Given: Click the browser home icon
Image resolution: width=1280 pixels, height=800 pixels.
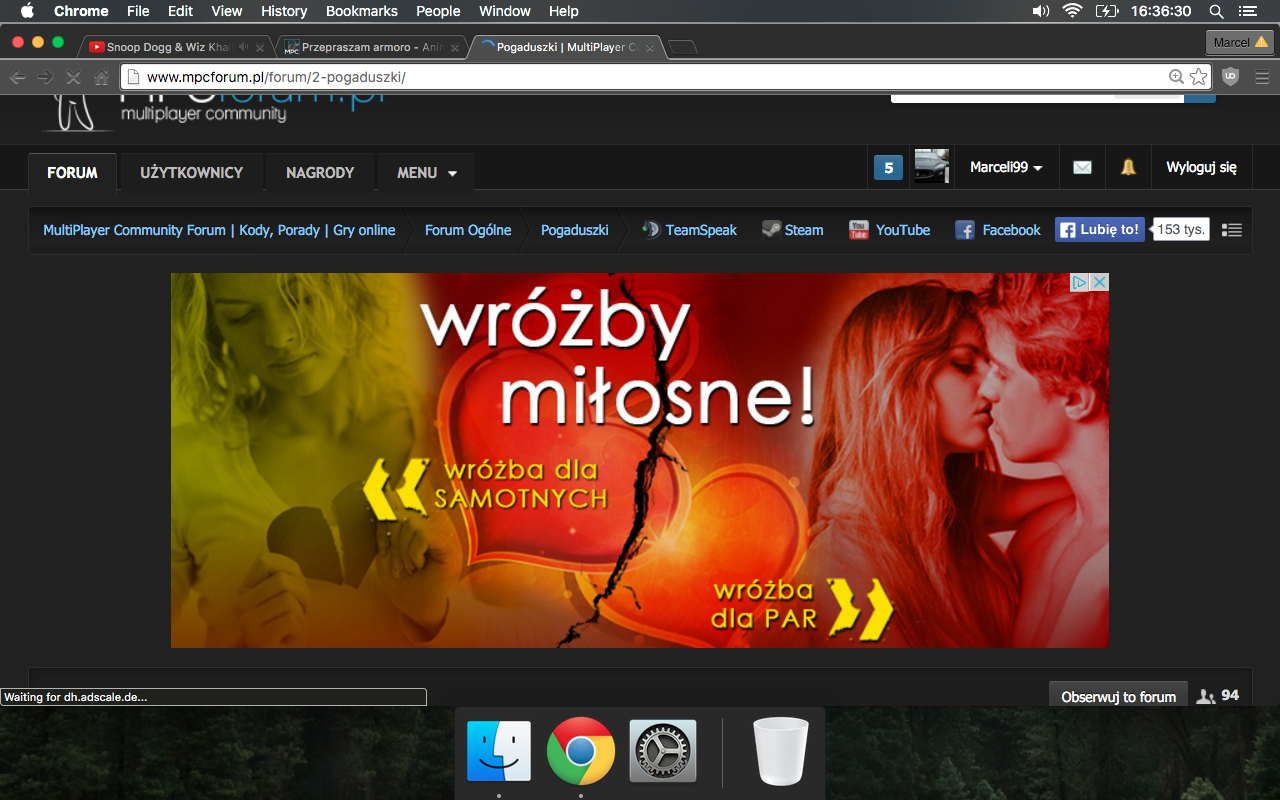Looking at the screenshot, I should pyautogui.click(x=101, y=77).
